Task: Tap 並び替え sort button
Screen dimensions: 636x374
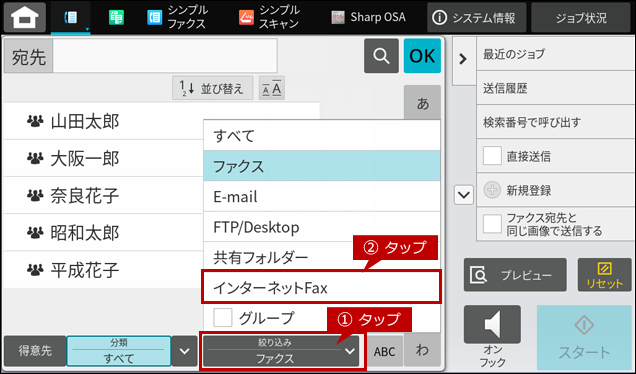Action: pos(213,88)
